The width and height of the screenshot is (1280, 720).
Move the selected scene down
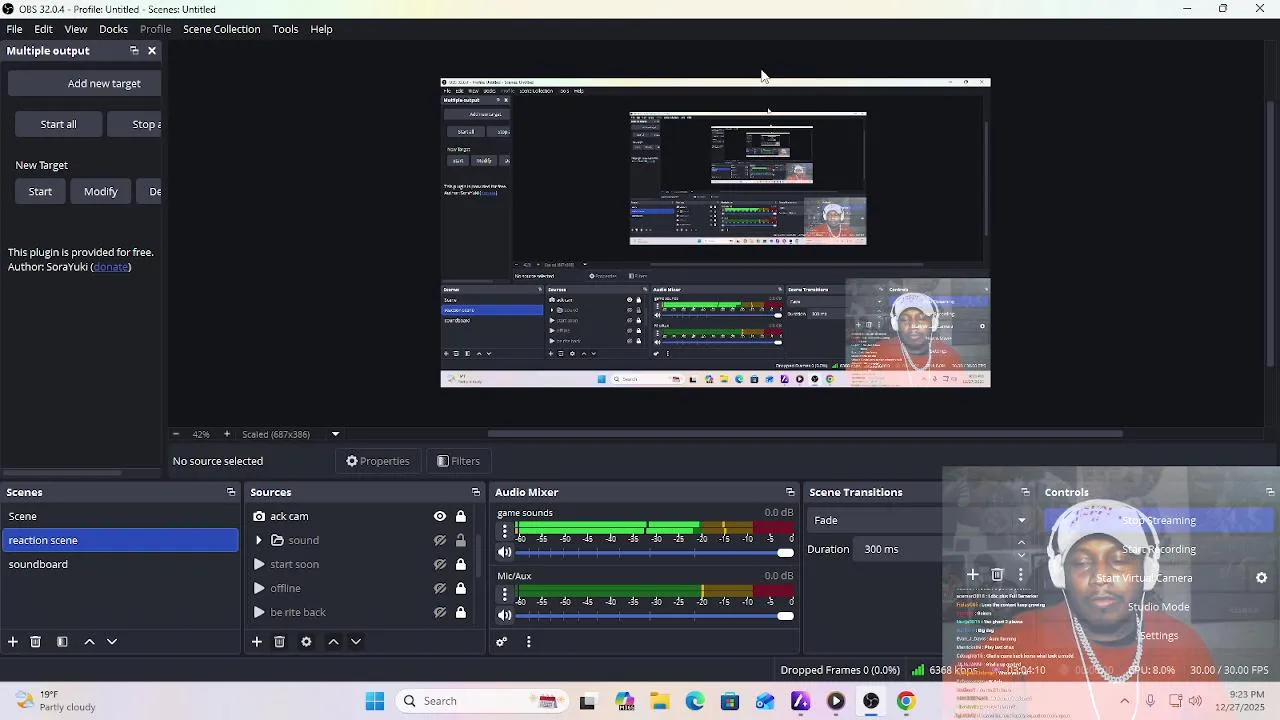[x=112, y=642]
